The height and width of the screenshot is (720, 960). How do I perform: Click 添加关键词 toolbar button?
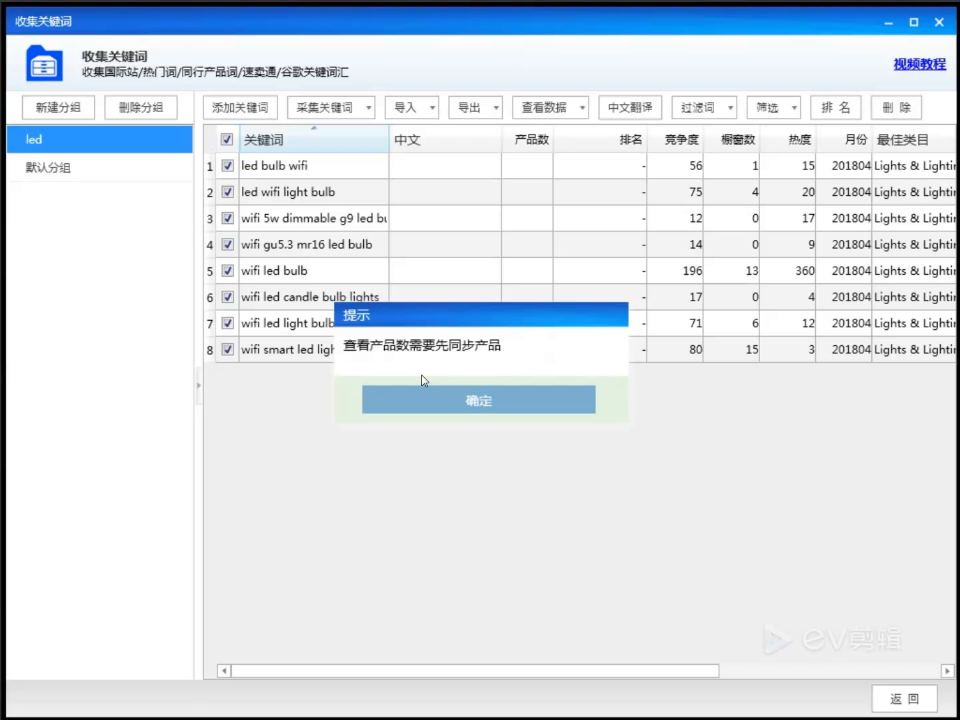point(240,108)
